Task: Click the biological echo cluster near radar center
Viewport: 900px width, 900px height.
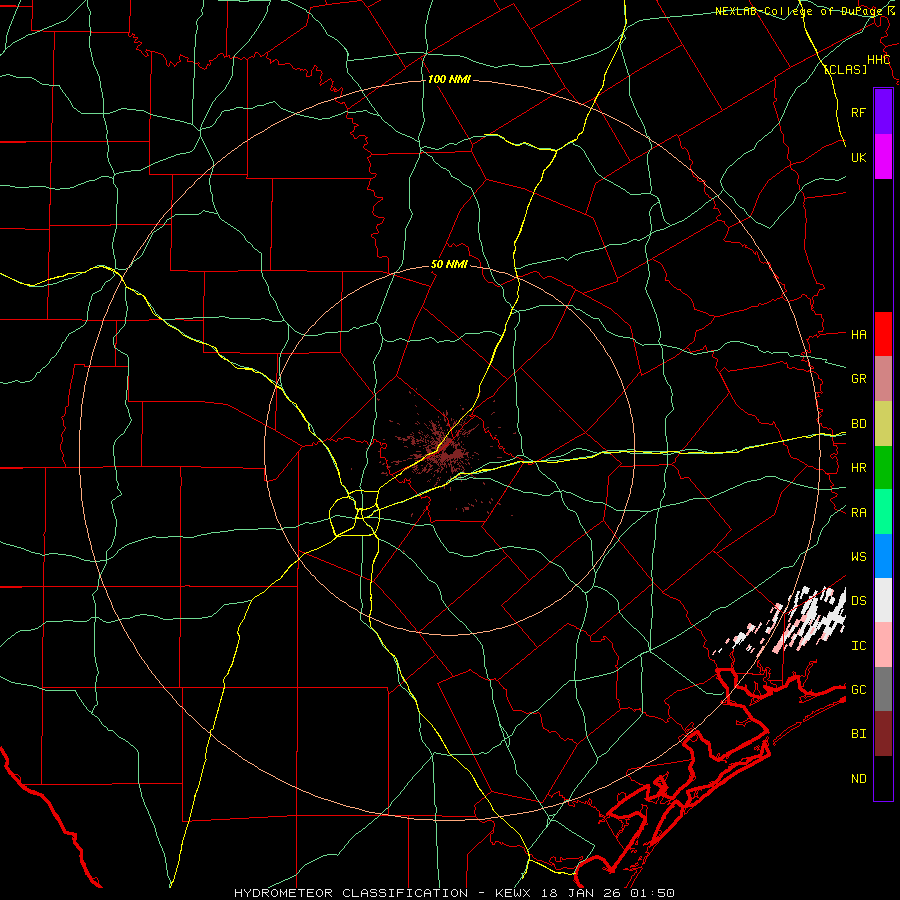Action: [445, 451]
